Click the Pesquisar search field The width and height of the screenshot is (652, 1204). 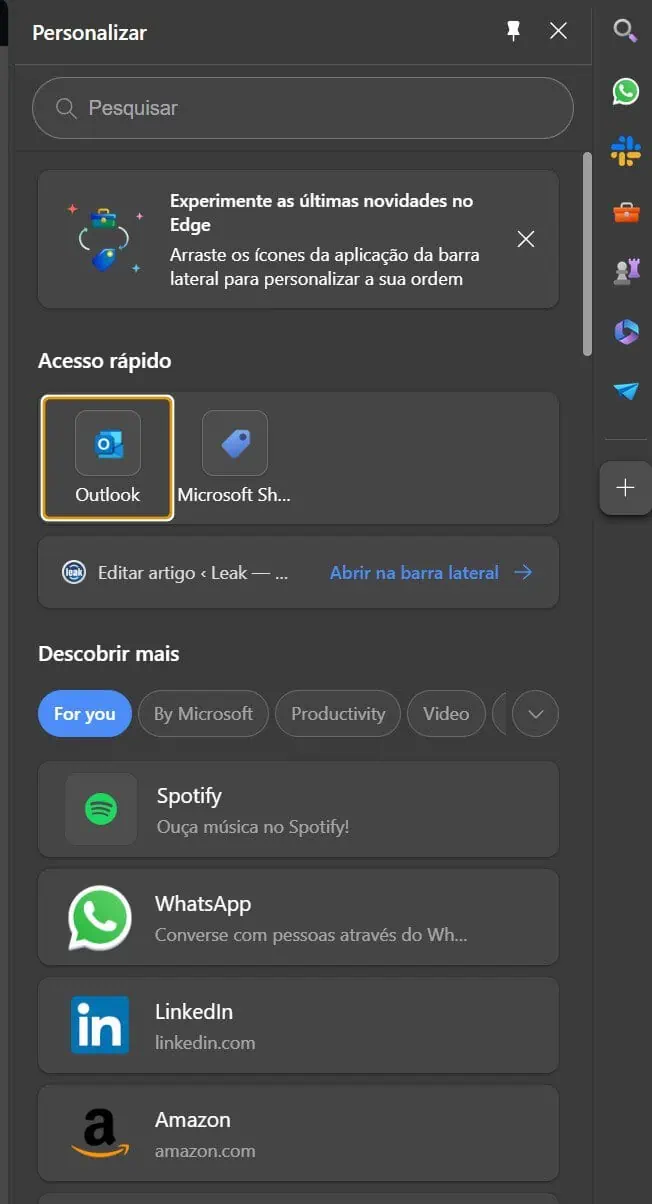click(x=303, y=108)
